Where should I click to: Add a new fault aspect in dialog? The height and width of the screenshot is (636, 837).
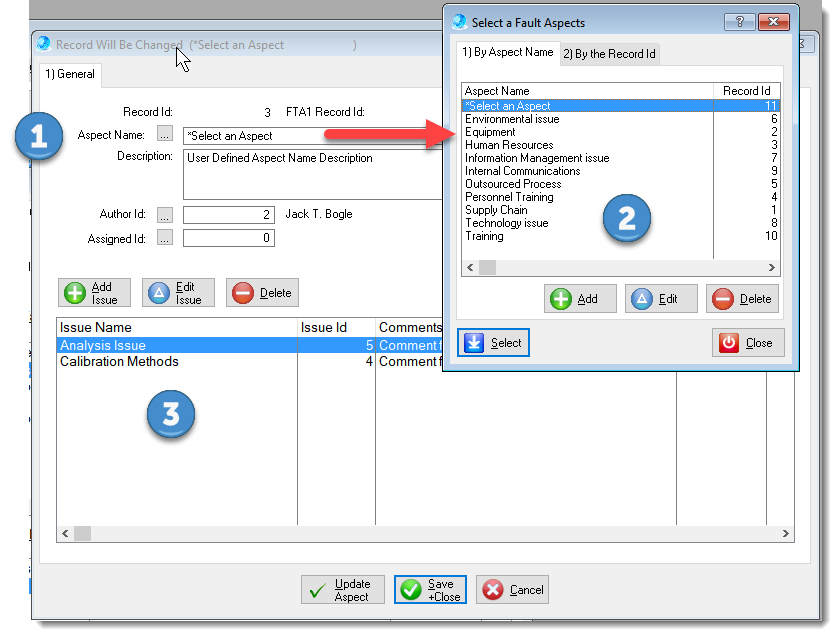579,299
